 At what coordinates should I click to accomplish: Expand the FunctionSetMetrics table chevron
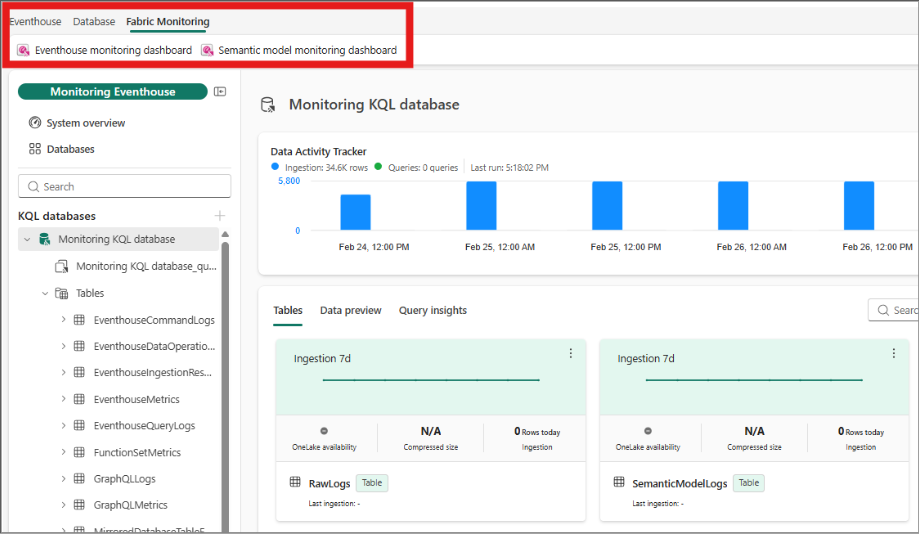[63, 452]
